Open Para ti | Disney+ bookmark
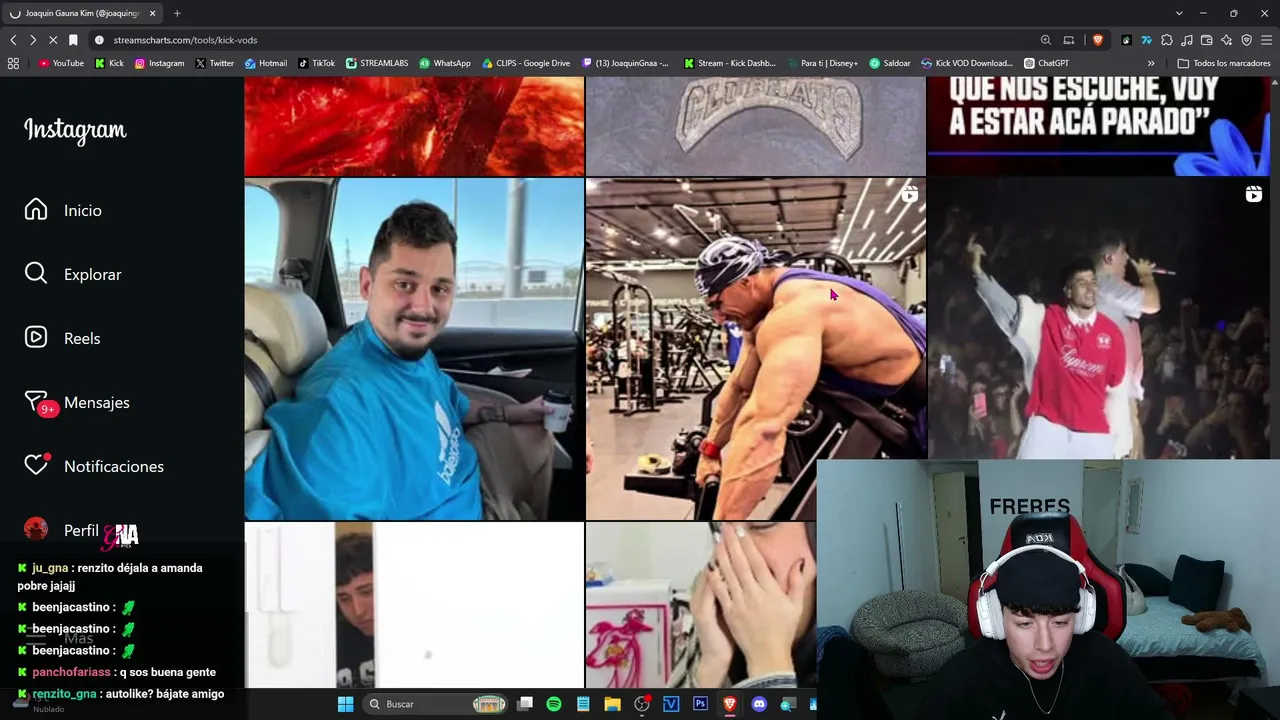Image resolution: width=1280 pixels, height=720 pixels. [x=822, y=63]
